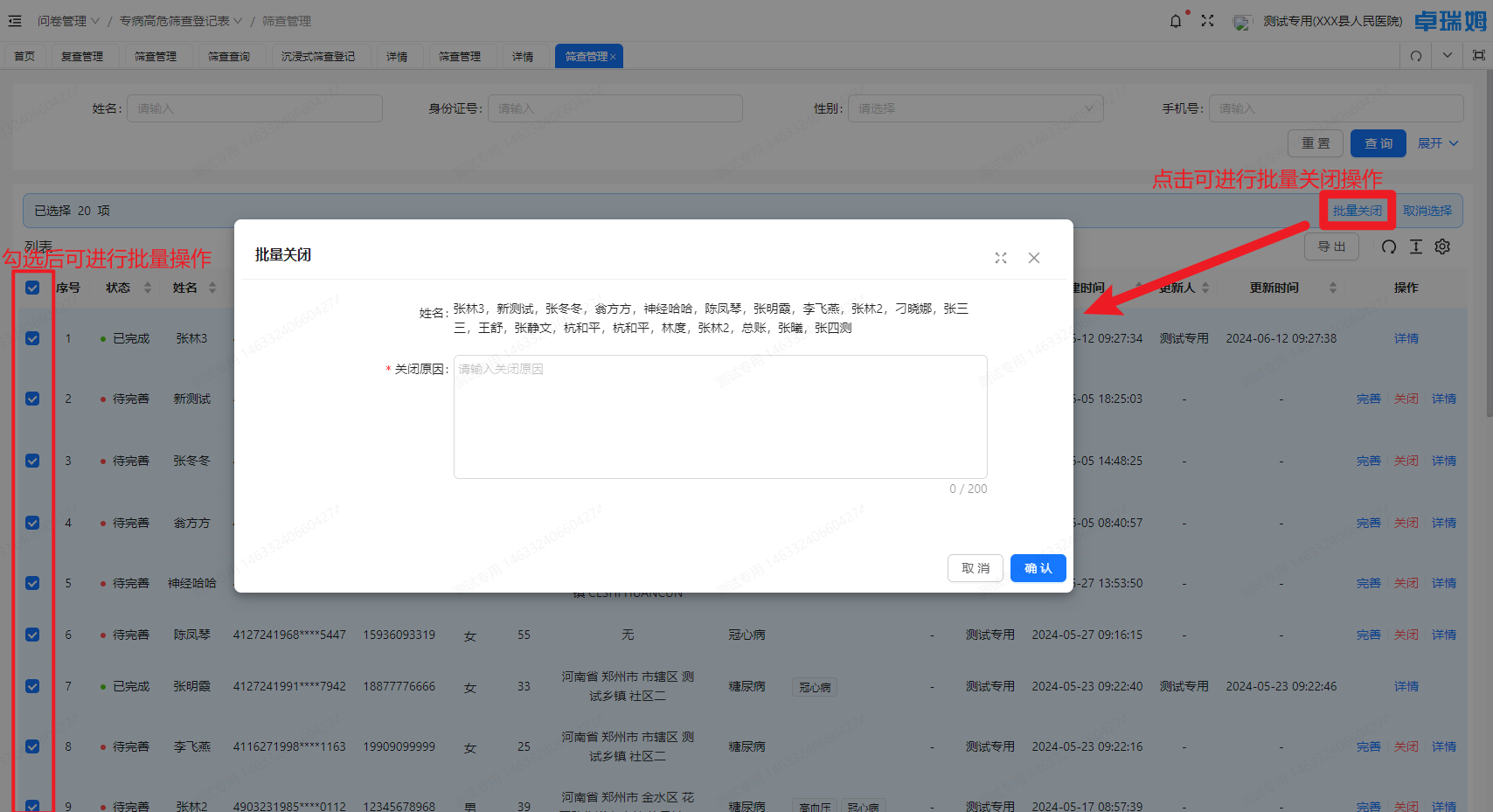Open the 性别 select dropdown
The width and height of the screenshot is (1493, 812).
(x=975, y=108)
